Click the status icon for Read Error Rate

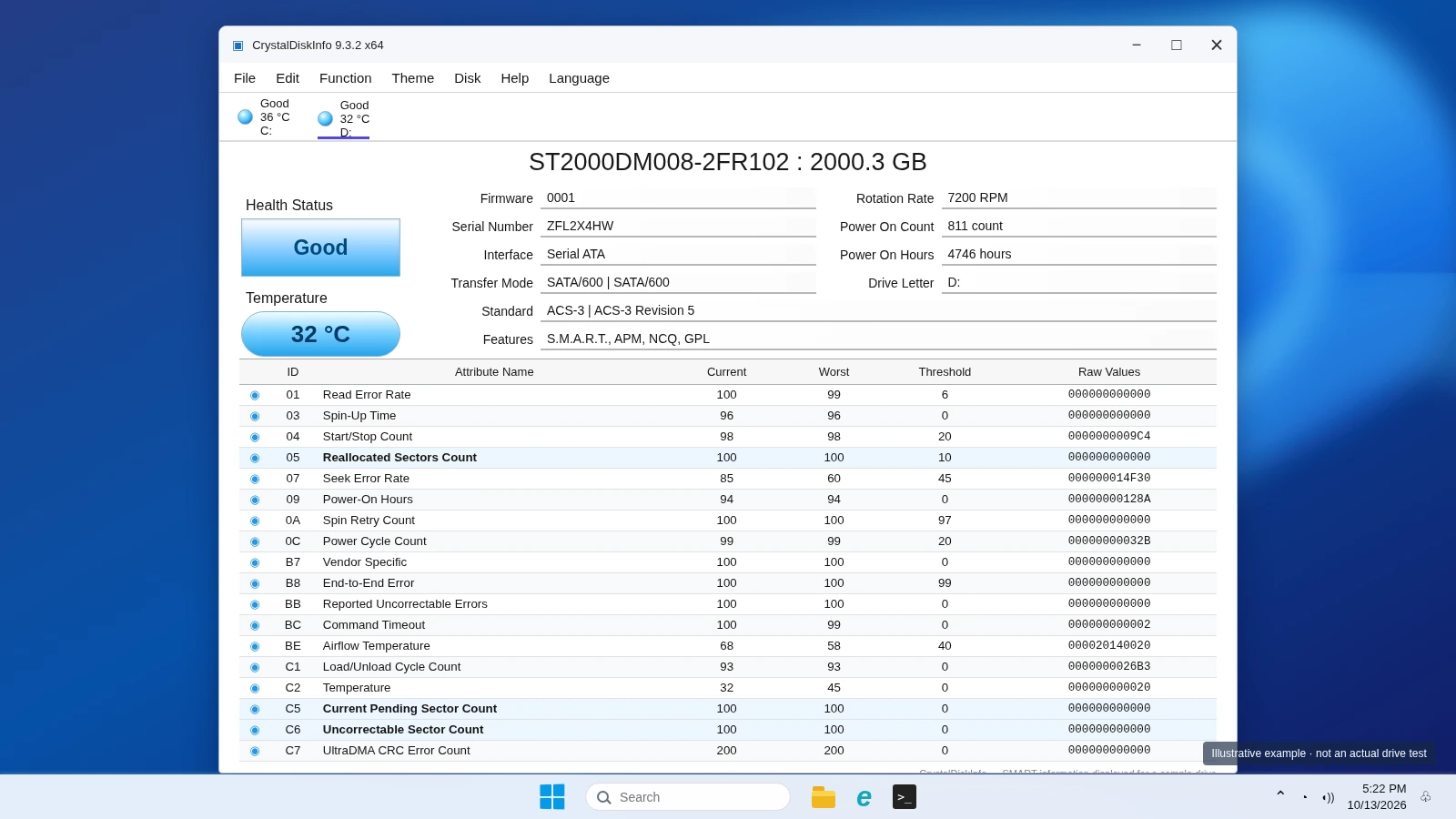pyautogui.click(x=255, y=395)
